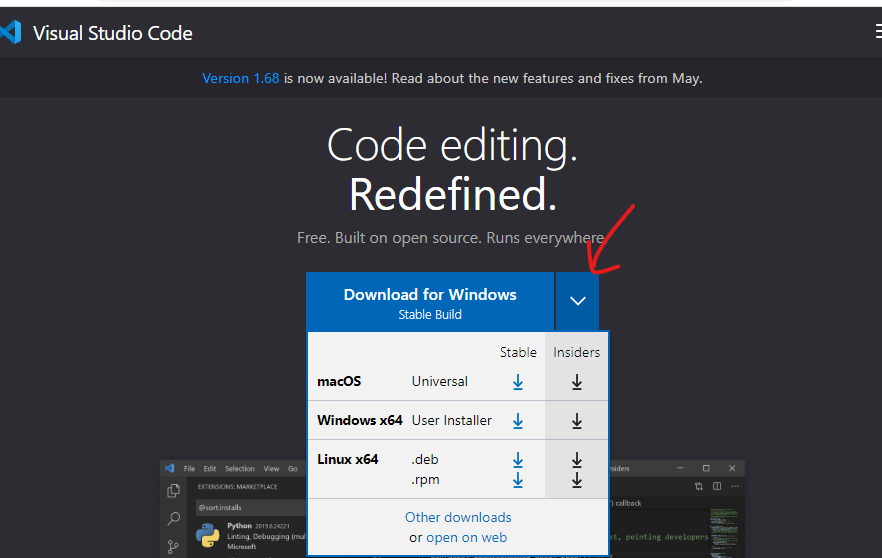The height and width of the screenshot is (558, 882).
Task: Download Linux x64 .deb Insiders package
Action: (577, 460)
